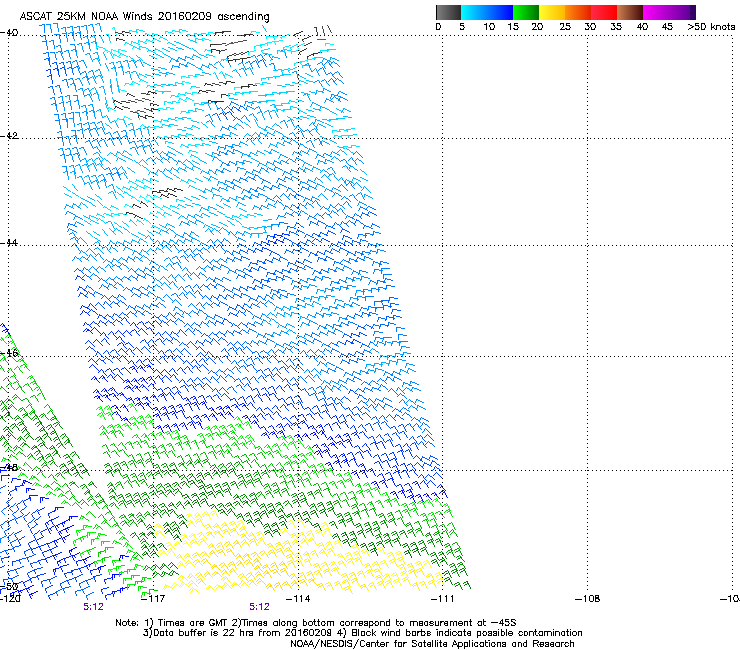The image size is (740, 650).
Task: Click the '>50 knots' legend label
Action: coord(711,26)
